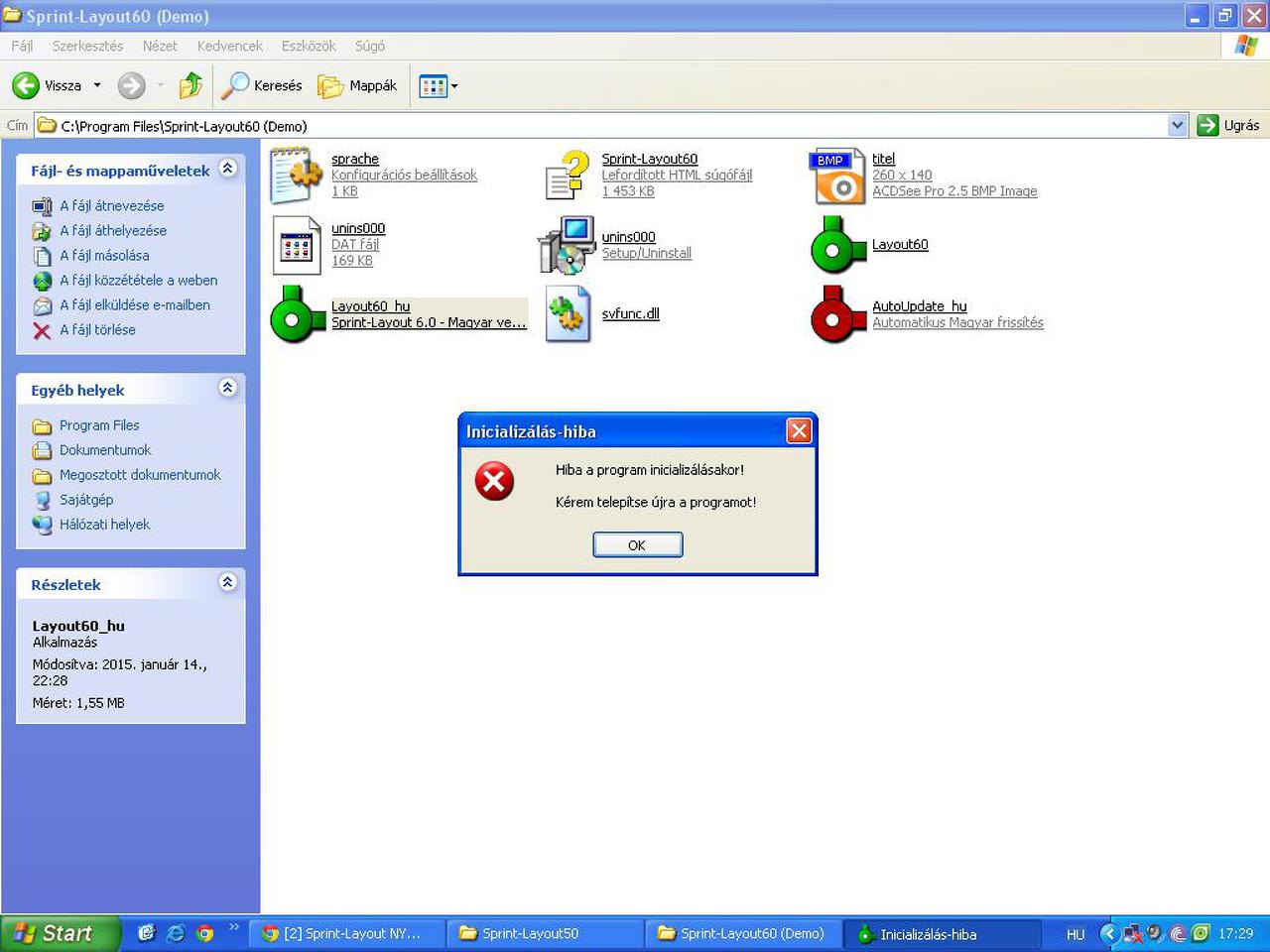Open the Nézet menu
1270x952 pixels.
(160, 46)
